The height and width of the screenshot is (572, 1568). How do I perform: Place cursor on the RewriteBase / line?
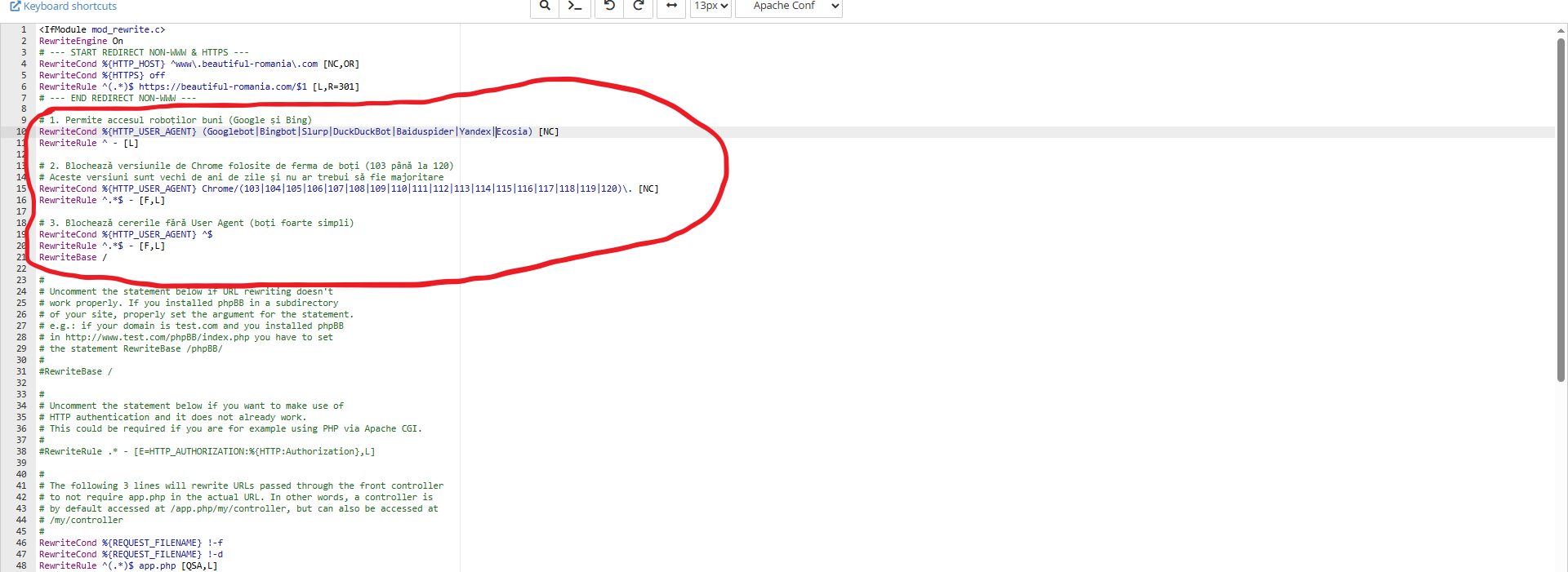coord(73,257)
